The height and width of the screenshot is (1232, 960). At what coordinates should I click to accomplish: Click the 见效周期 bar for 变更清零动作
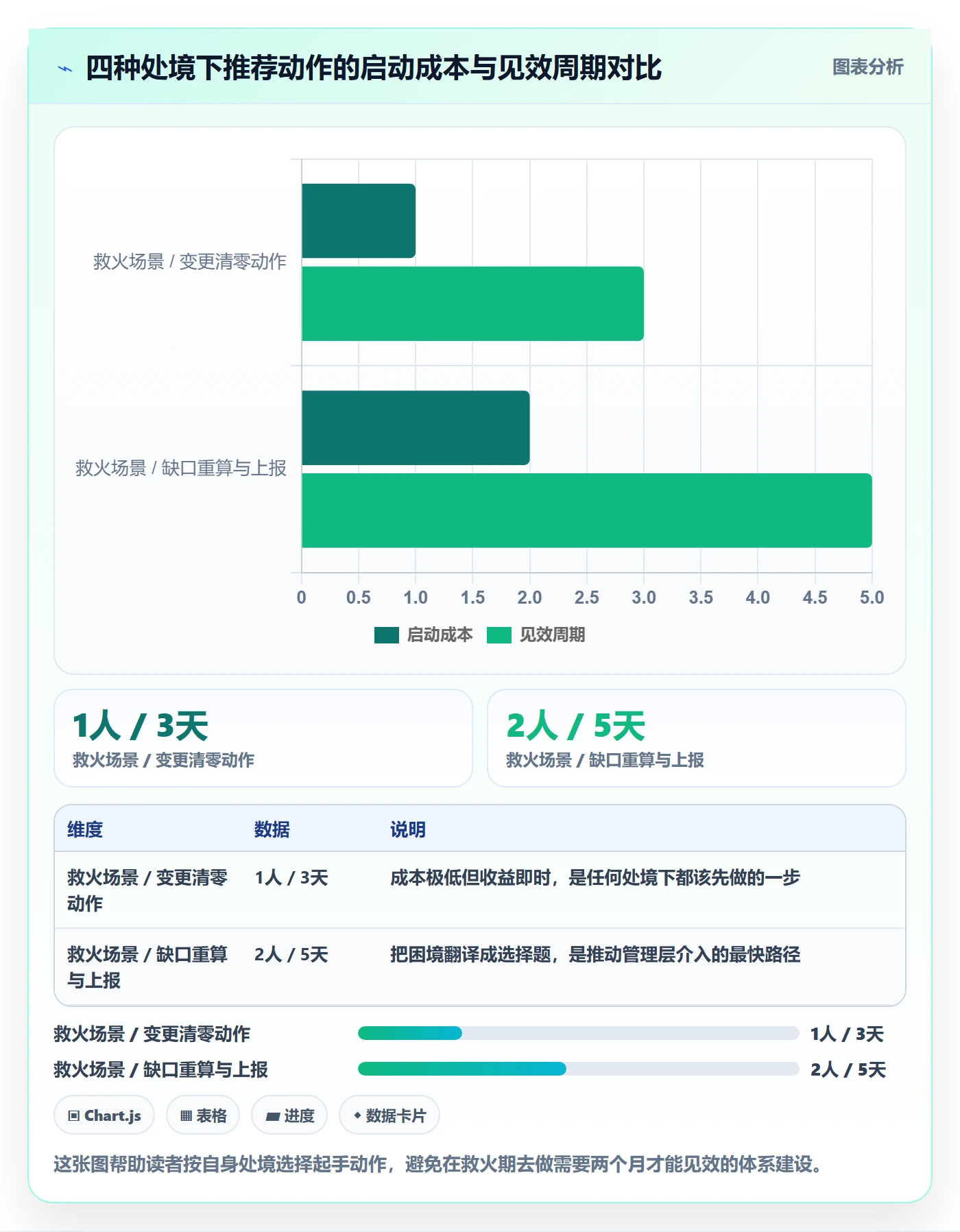pyautogui.click(x=472, y=304)
